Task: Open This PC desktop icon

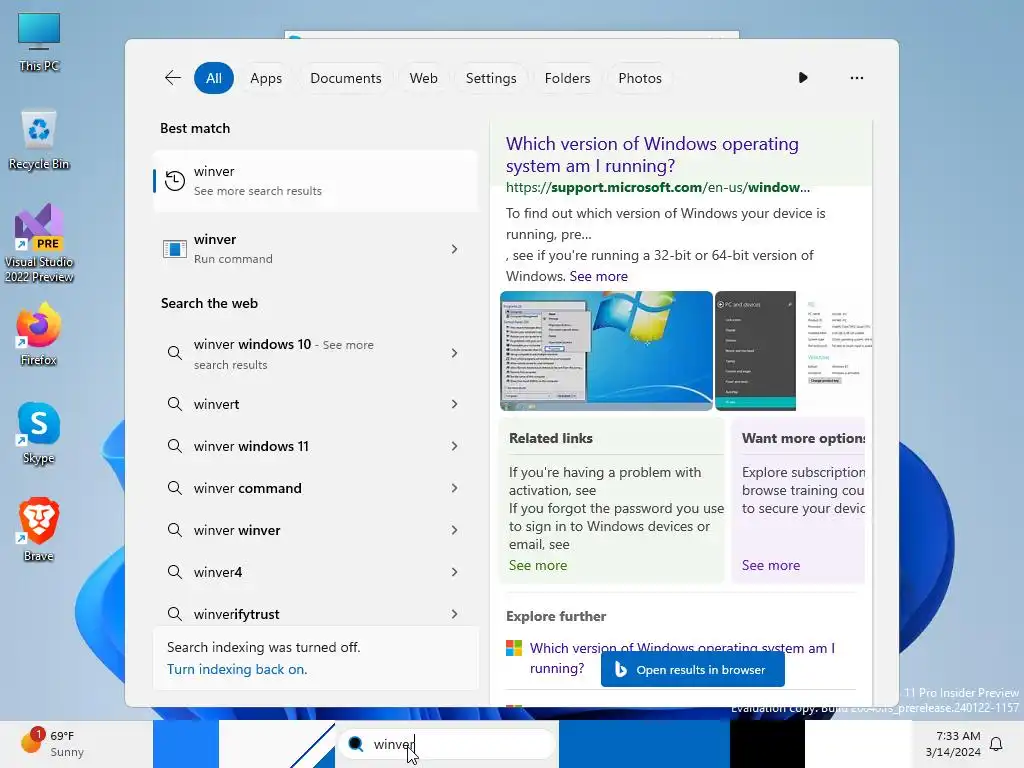Action: point(39,42)
